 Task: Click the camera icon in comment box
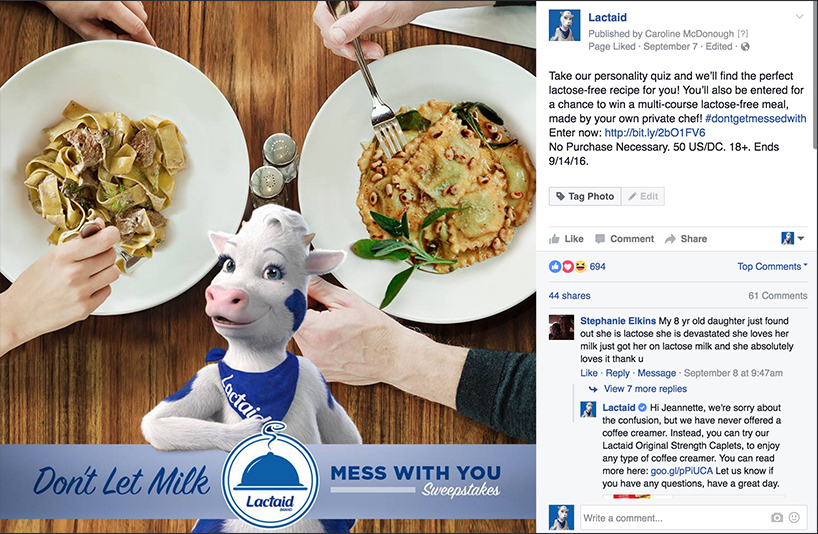click(x=777, y=517)
